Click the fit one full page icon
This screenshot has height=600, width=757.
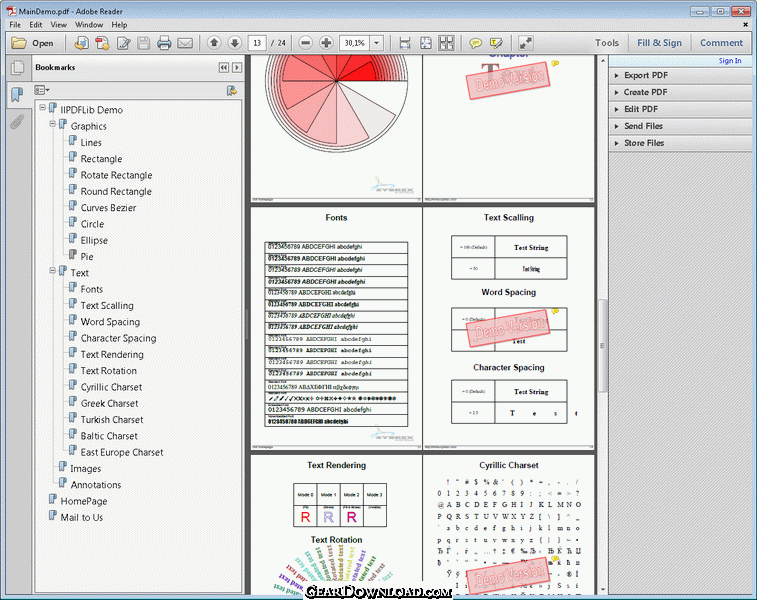click(425, 43)
